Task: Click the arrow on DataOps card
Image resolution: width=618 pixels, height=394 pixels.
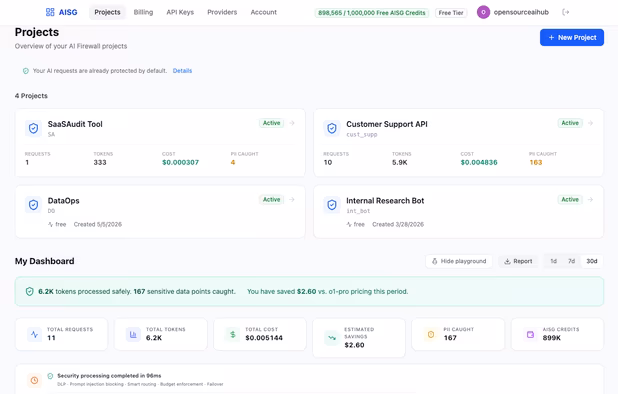Action: 292,199
